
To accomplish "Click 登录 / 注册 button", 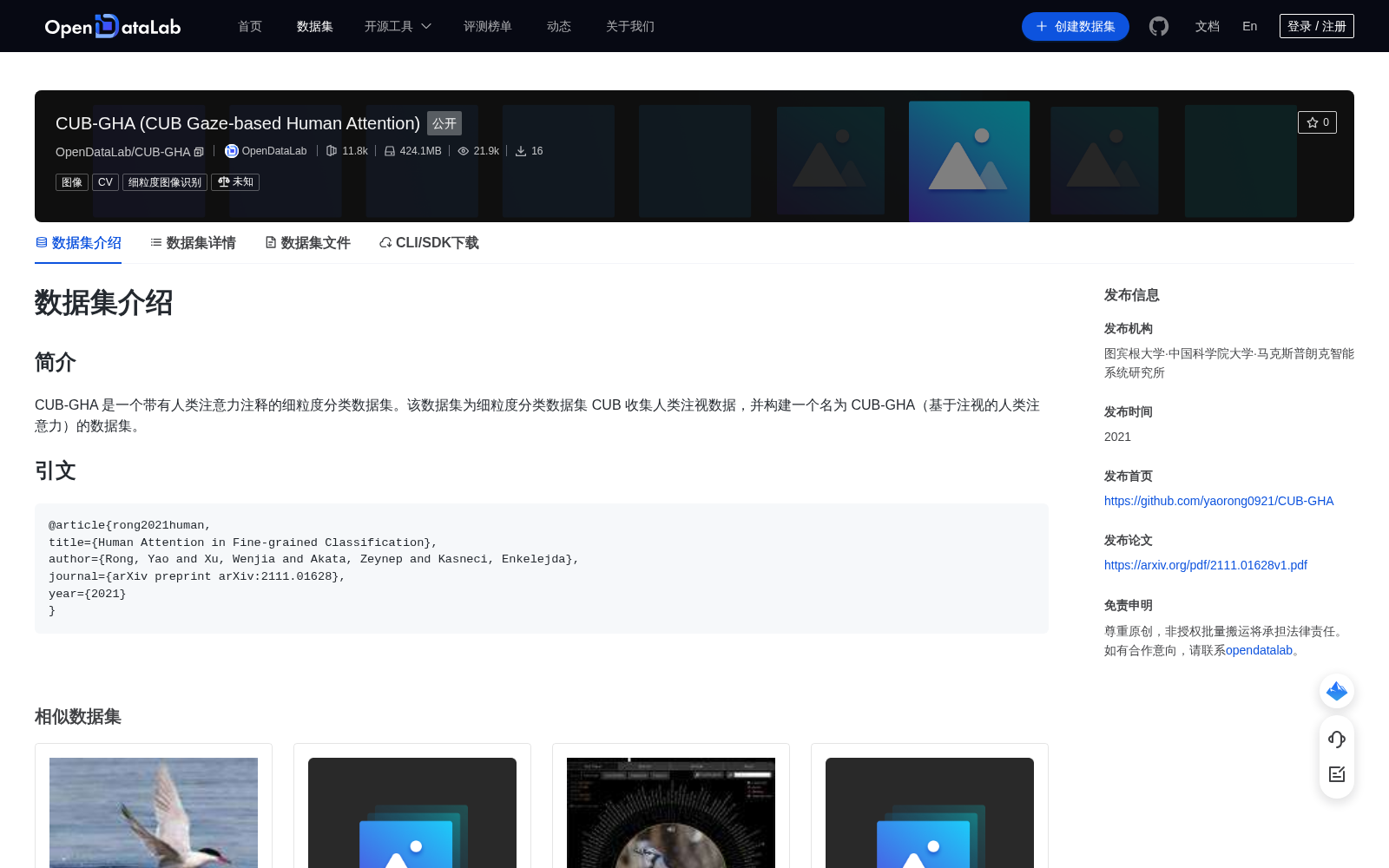I will point(1317,26).
